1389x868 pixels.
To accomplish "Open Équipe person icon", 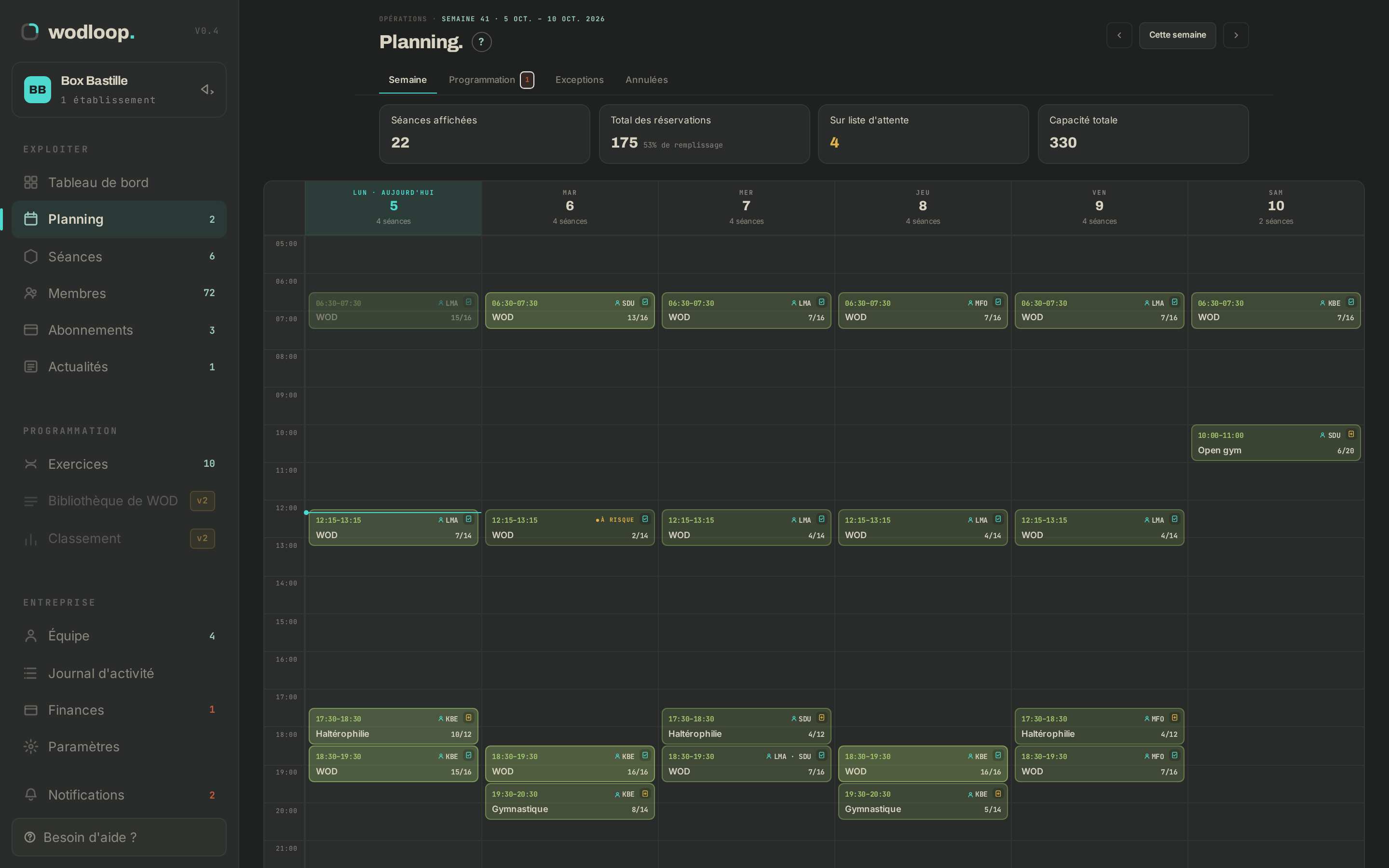I will (x=30, y=636).
